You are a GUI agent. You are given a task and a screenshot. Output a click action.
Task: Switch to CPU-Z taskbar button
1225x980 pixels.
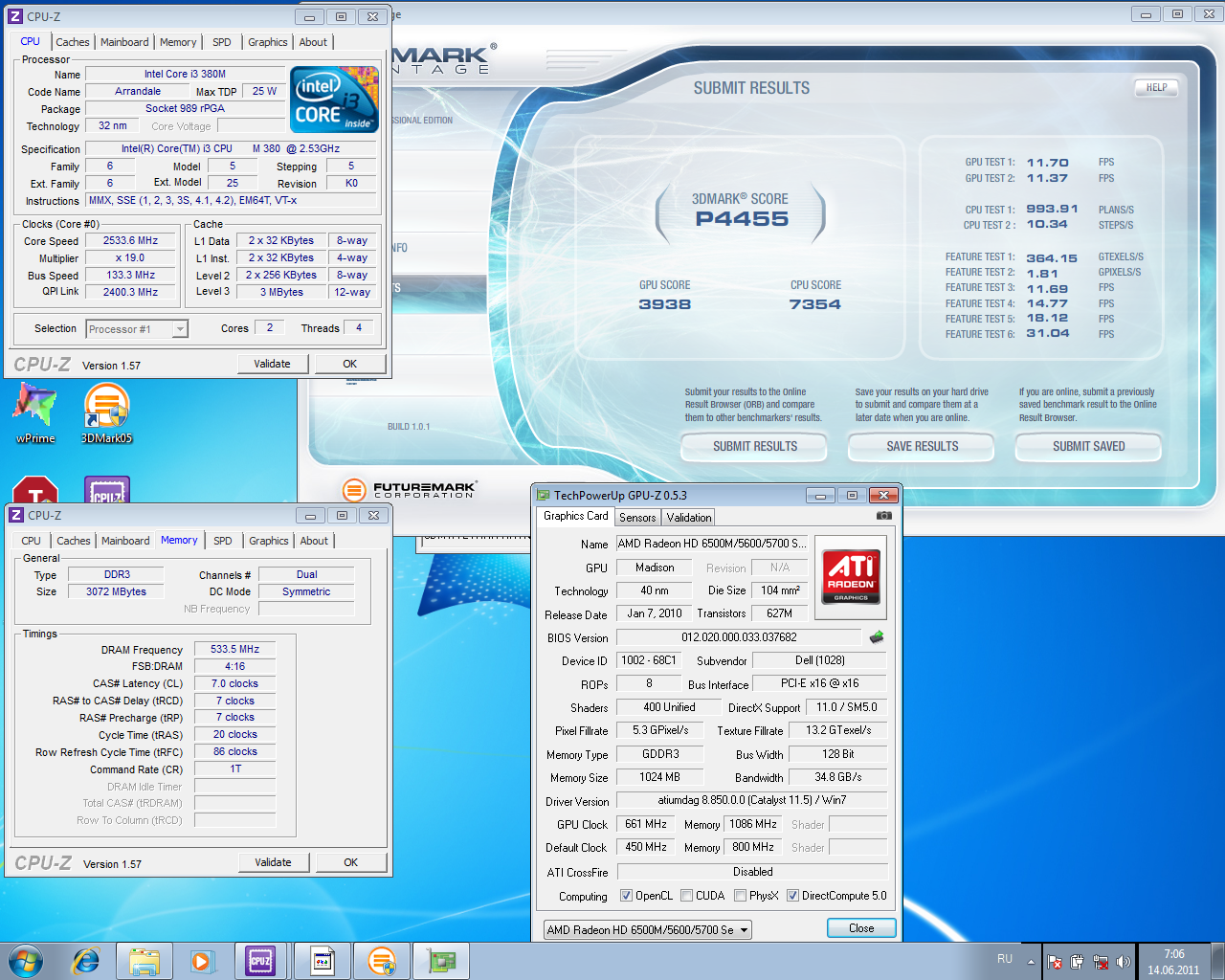point(260,961)
